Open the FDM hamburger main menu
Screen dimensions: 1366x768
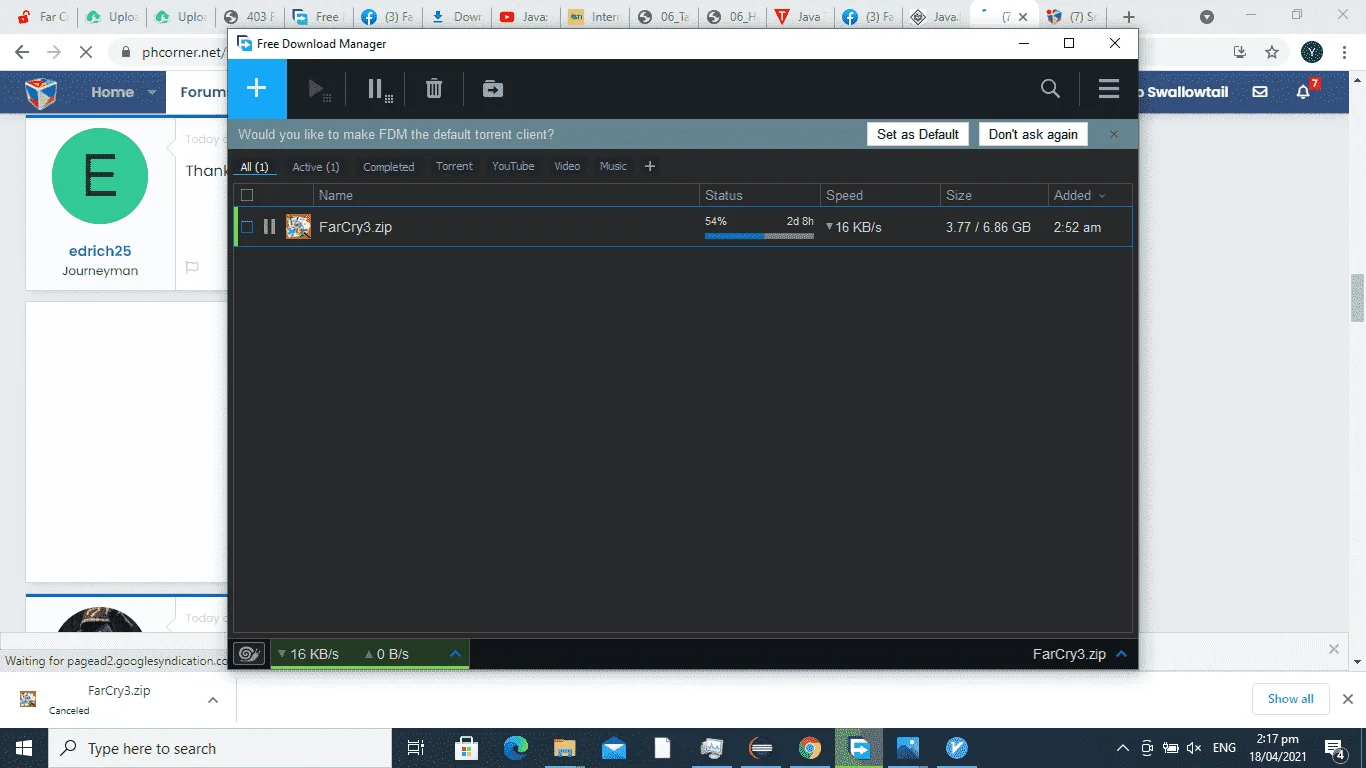point(1109,89)
